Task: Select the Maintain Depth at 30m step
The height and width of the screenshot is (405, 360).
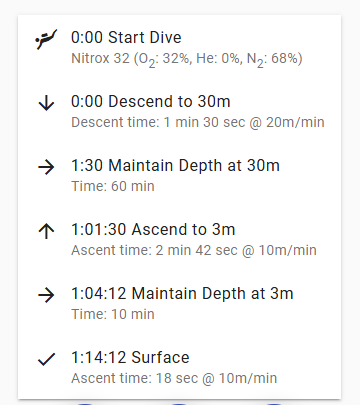Action: (x=179, y=175)
